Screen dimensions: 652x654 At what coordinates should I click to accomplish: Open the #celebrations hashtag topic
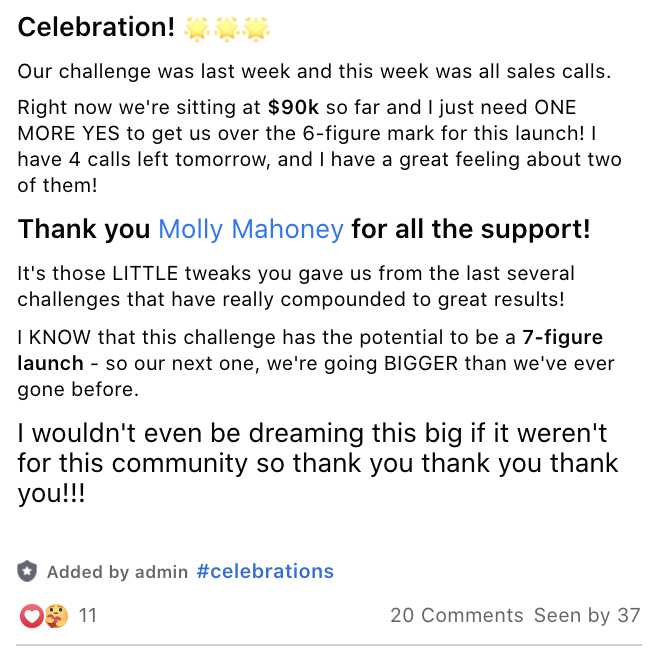[265, 571]
